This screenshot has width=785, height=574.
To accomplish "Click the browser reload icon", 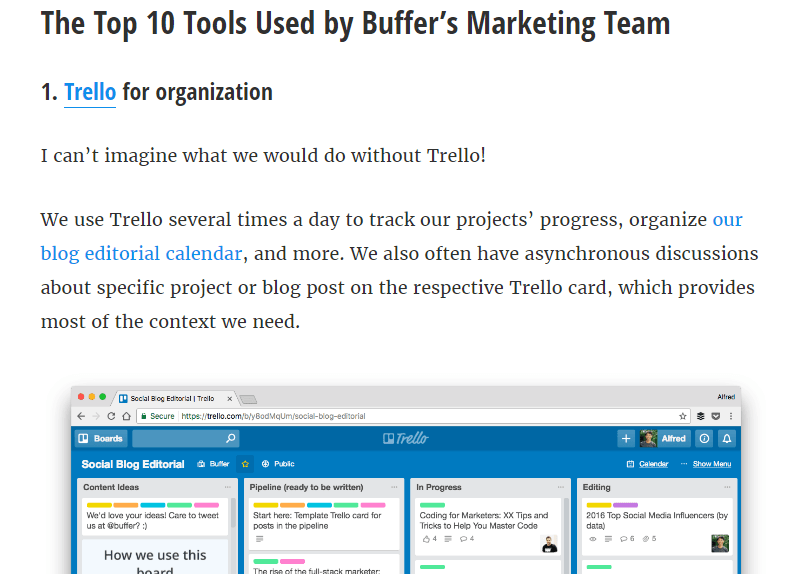I will coord(111,416).
